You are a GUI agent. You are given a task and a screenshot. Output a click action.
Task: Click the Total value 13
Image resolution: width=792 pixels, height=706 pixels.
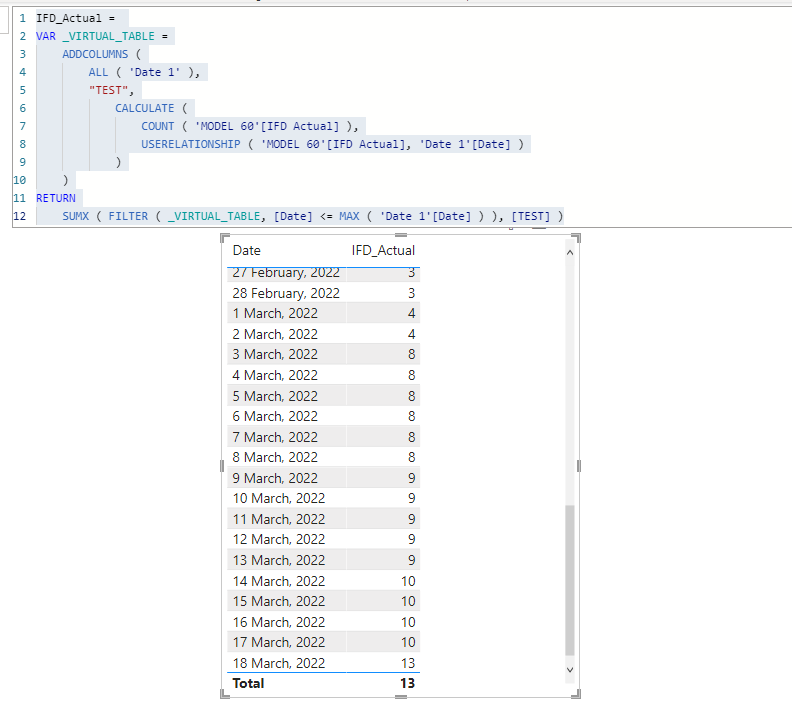(x=408, y=683)
